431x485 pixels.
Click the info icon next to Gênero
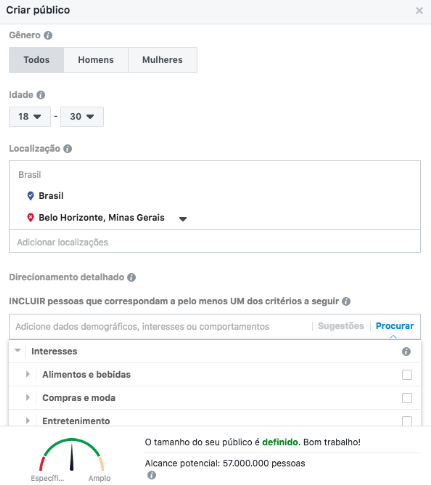tap(48, 35)
